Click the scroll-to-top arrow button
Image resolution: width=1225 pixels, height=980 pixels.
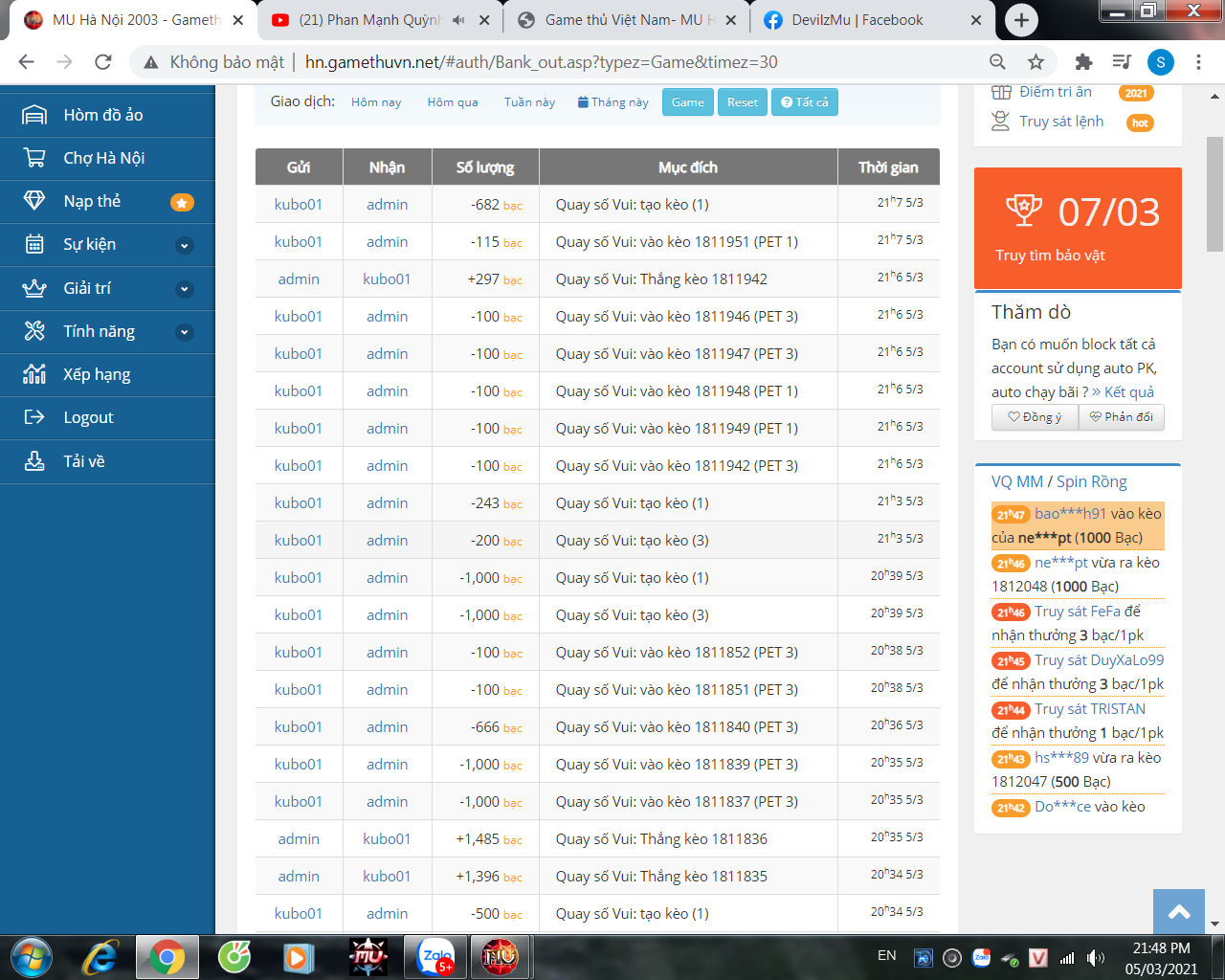tap(1179, 912)
